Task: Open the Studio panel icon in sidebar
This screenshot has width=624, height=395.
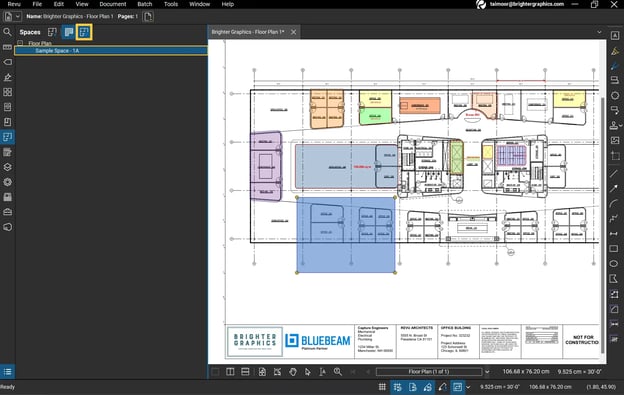Action: pyautogui.click(x=7, y=227)
